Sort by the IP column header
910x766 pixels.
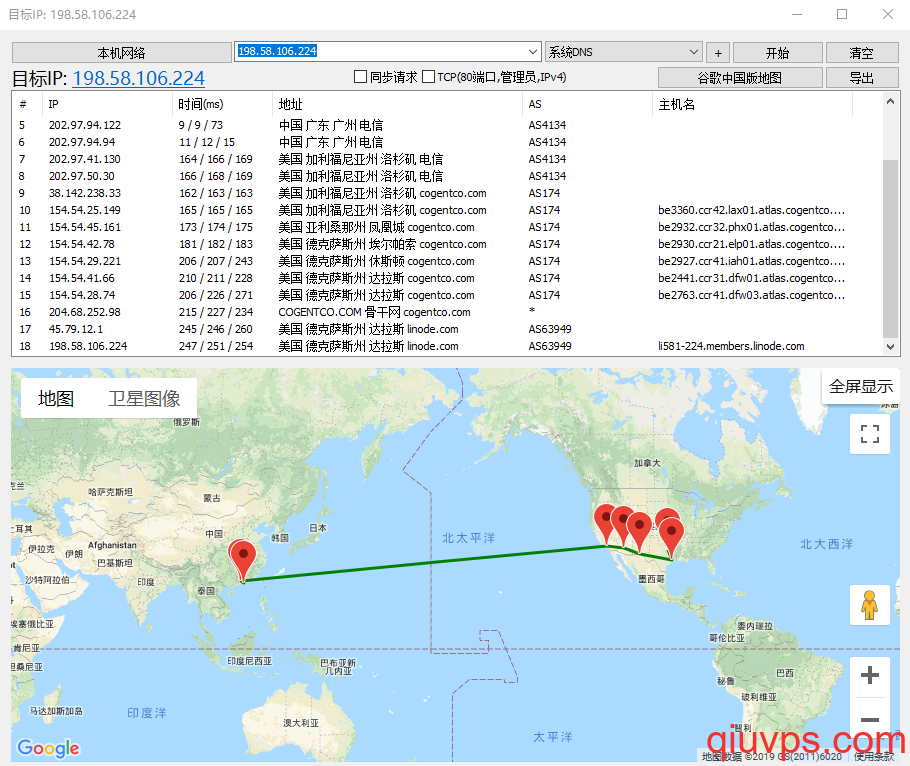[x=107, y=104]
